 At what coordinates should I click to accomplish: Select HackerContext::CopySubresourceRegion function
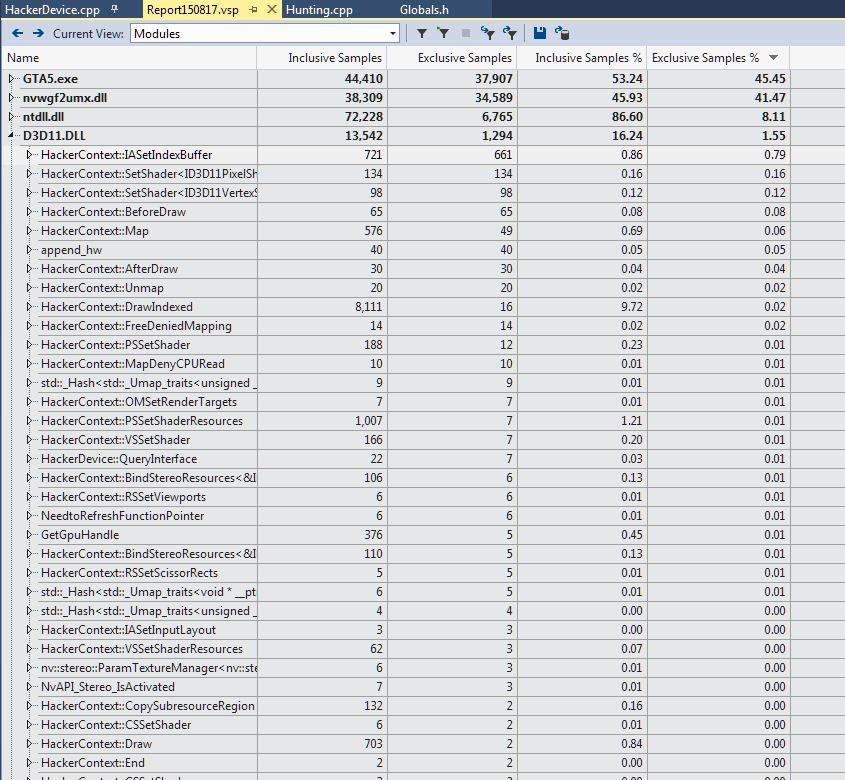tap(148, 706)
